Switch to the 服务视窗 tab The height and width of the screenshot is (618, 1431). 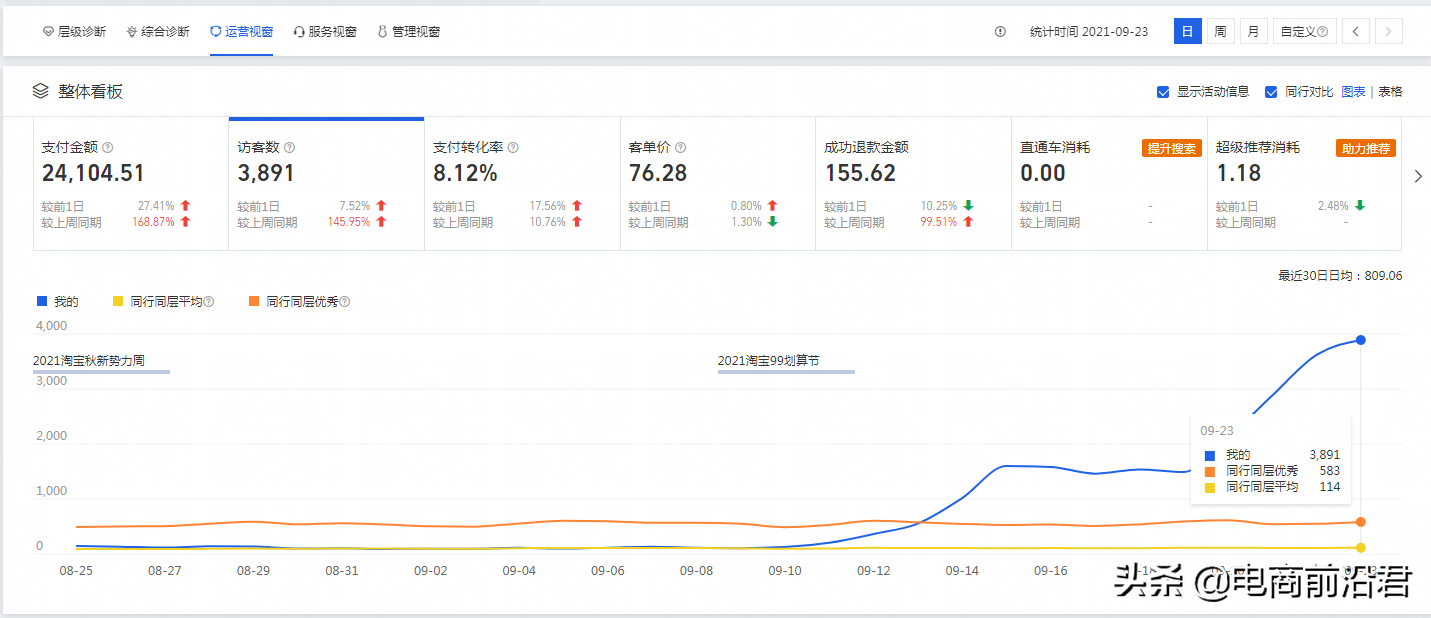(325, 32)
